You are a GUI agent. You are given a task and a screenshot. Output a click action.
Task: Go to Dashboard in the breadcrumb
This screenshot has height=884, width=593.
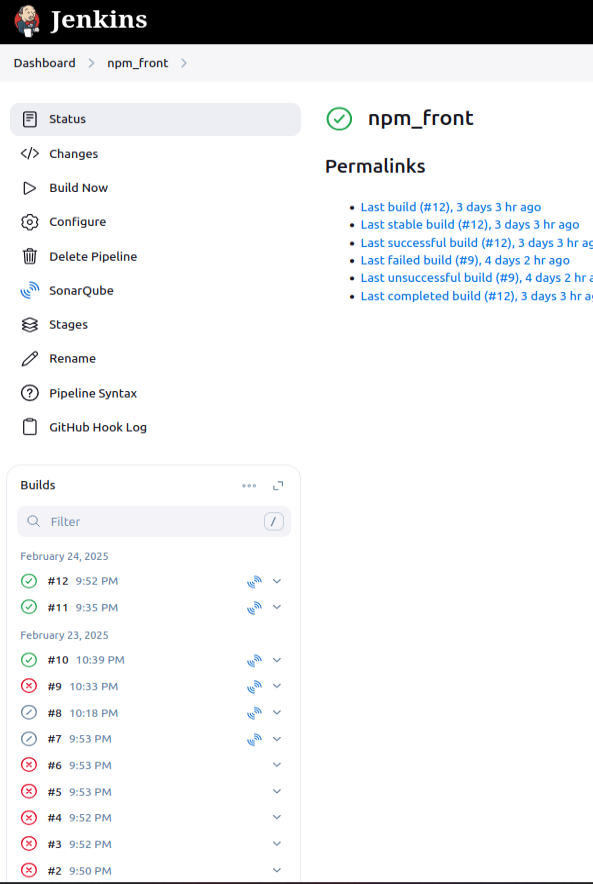click(x=45, y=63)
